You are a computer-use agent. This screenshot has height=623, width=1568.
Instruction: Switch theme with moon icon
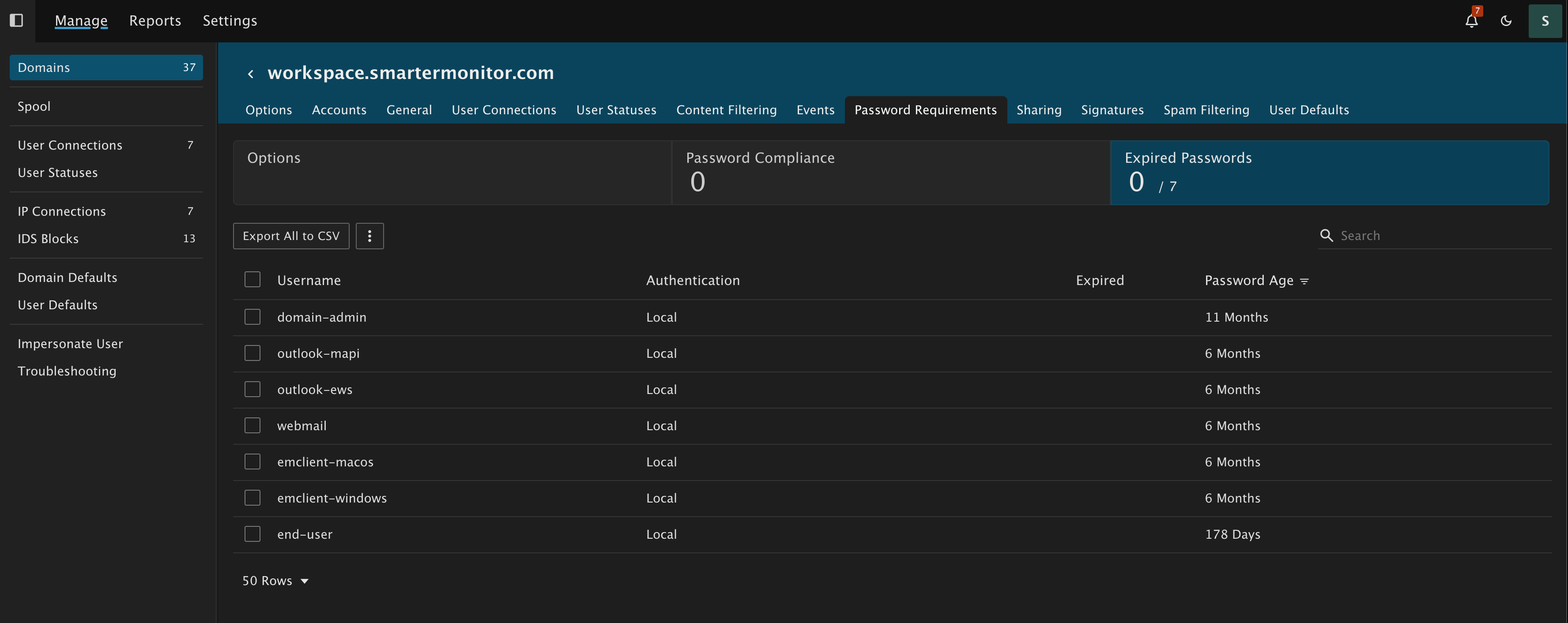point(1506,21)
